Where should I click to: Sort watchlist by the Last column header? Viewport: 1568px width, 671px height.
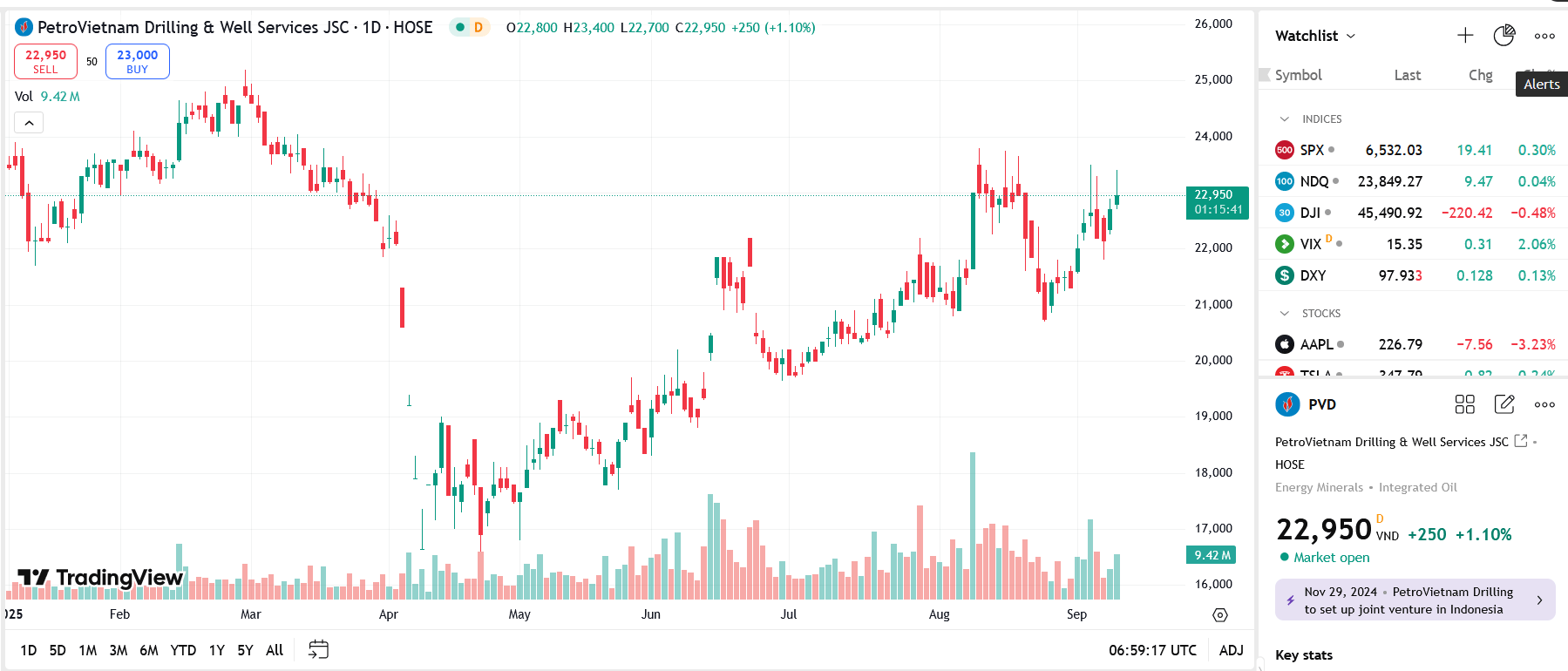(1407, 75)
